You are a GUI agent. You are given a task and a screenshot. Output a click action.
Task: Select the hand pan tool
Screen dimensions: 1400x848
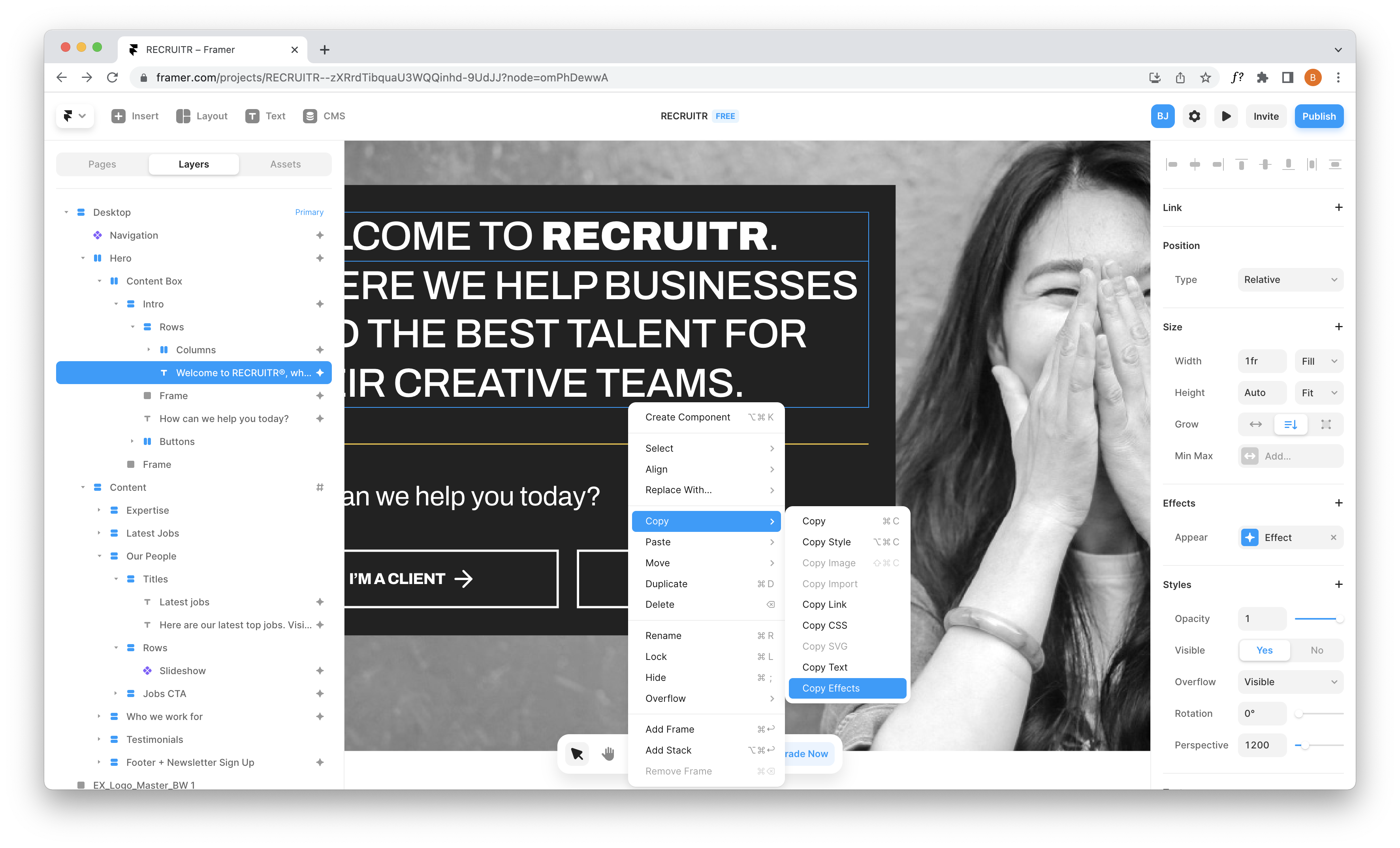point(608,754)
